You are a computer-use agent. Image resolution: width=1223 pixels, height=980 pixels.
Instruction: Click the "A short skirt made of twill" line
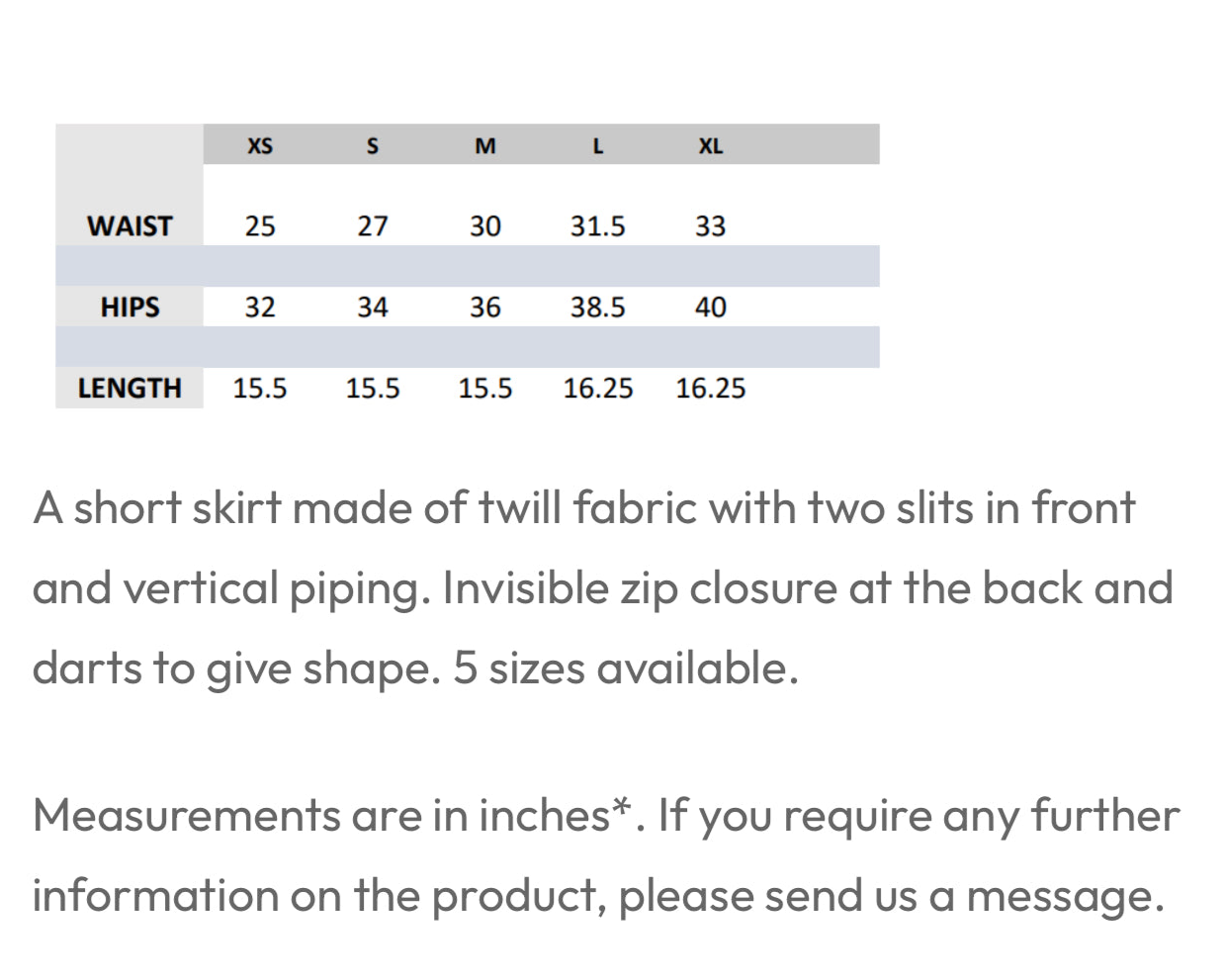583,508
